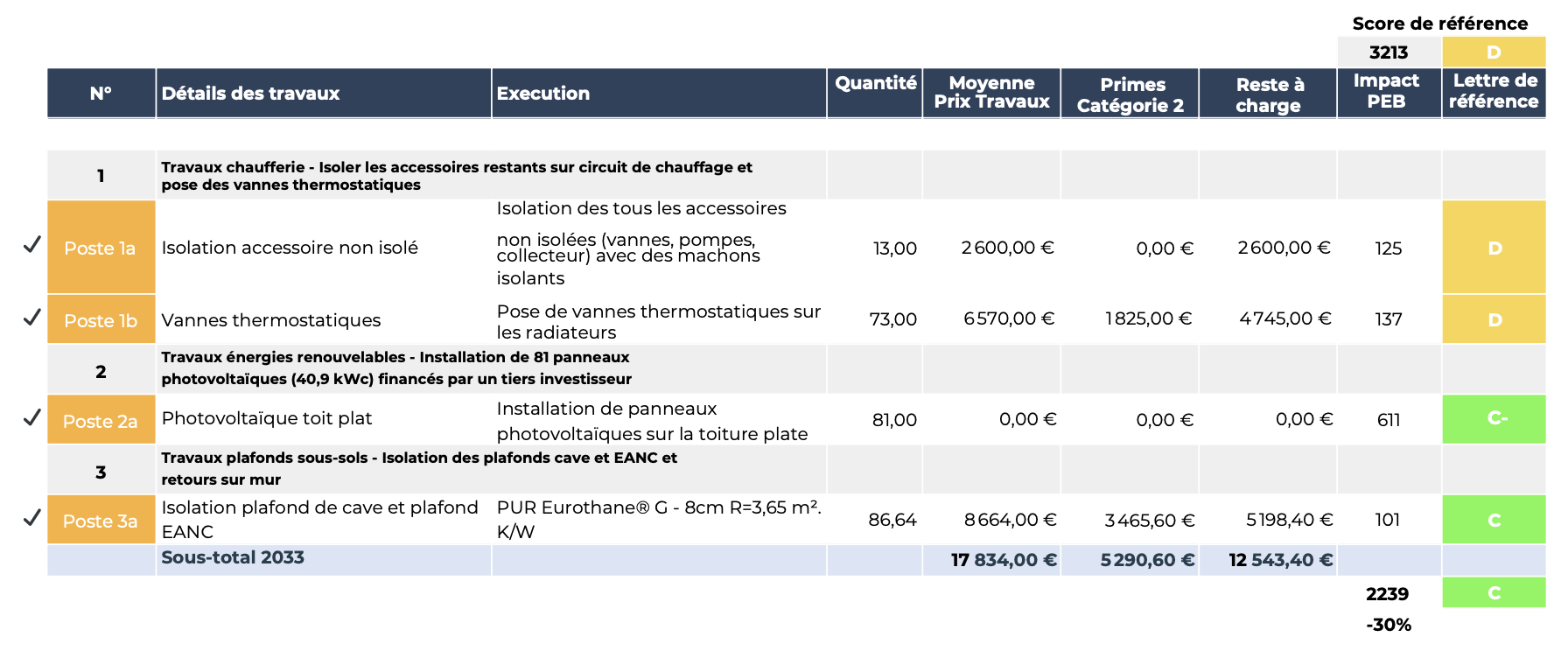Uncheck the checkmark beside Poste 3a
This screenshot has width=1568, height=651.
31,518
